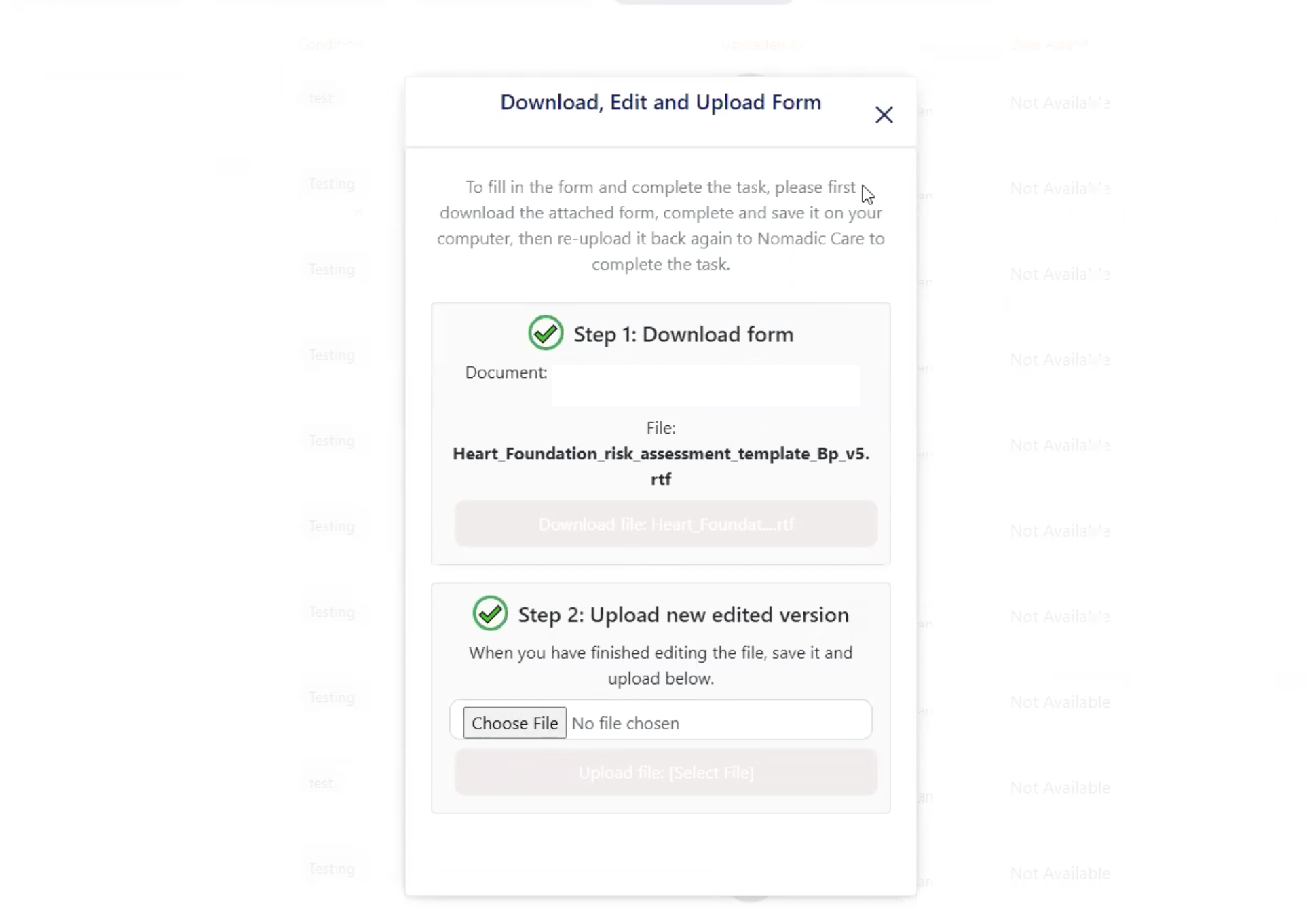Click the blank Document field
Image resolution: width=1307 pixels, height=924 pixels.
pyautogui.click(x=706, y=385)
